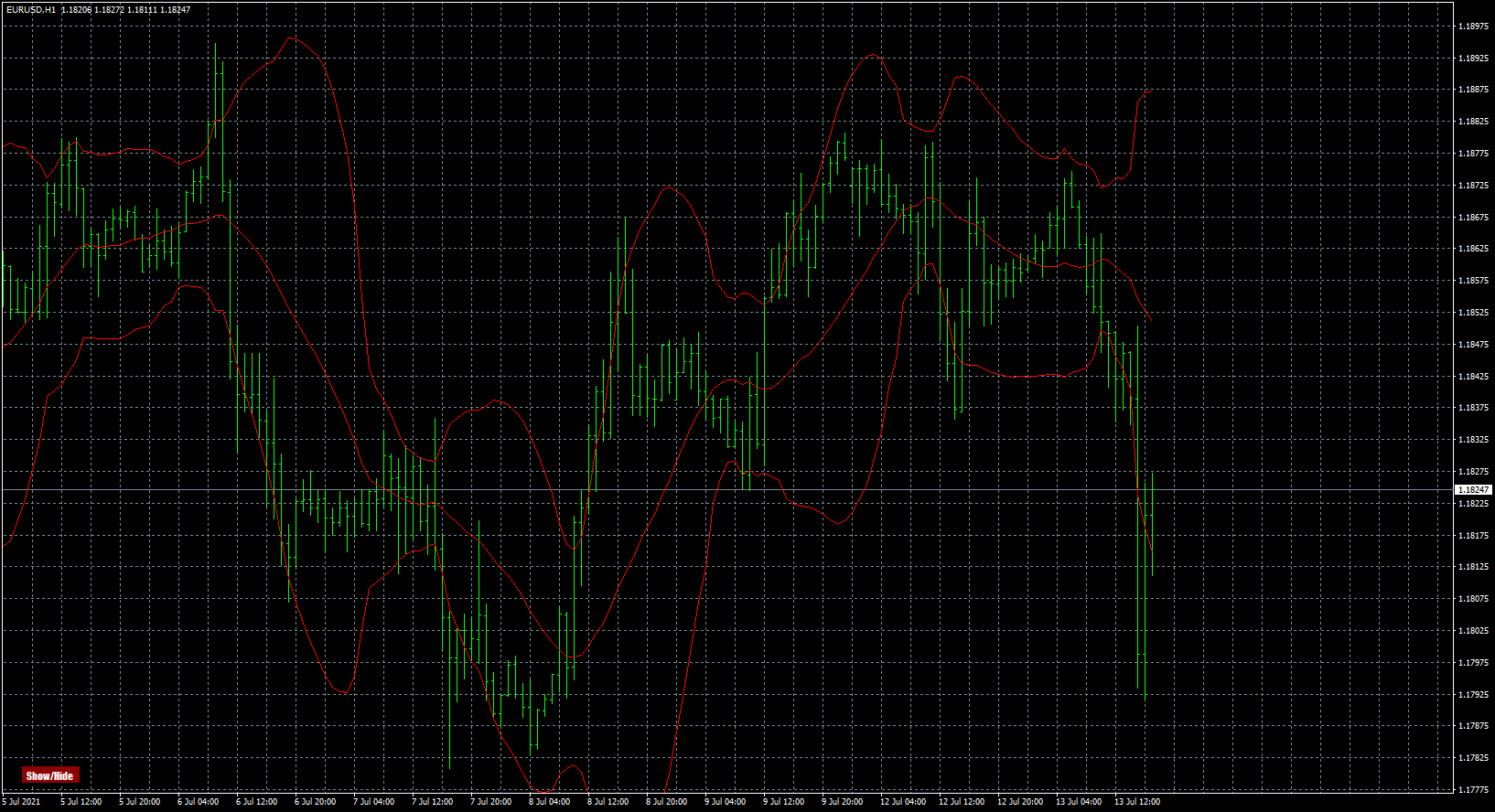Select the 8 Jul 20:00 time label
The image size is (1495, 812).
666,802
